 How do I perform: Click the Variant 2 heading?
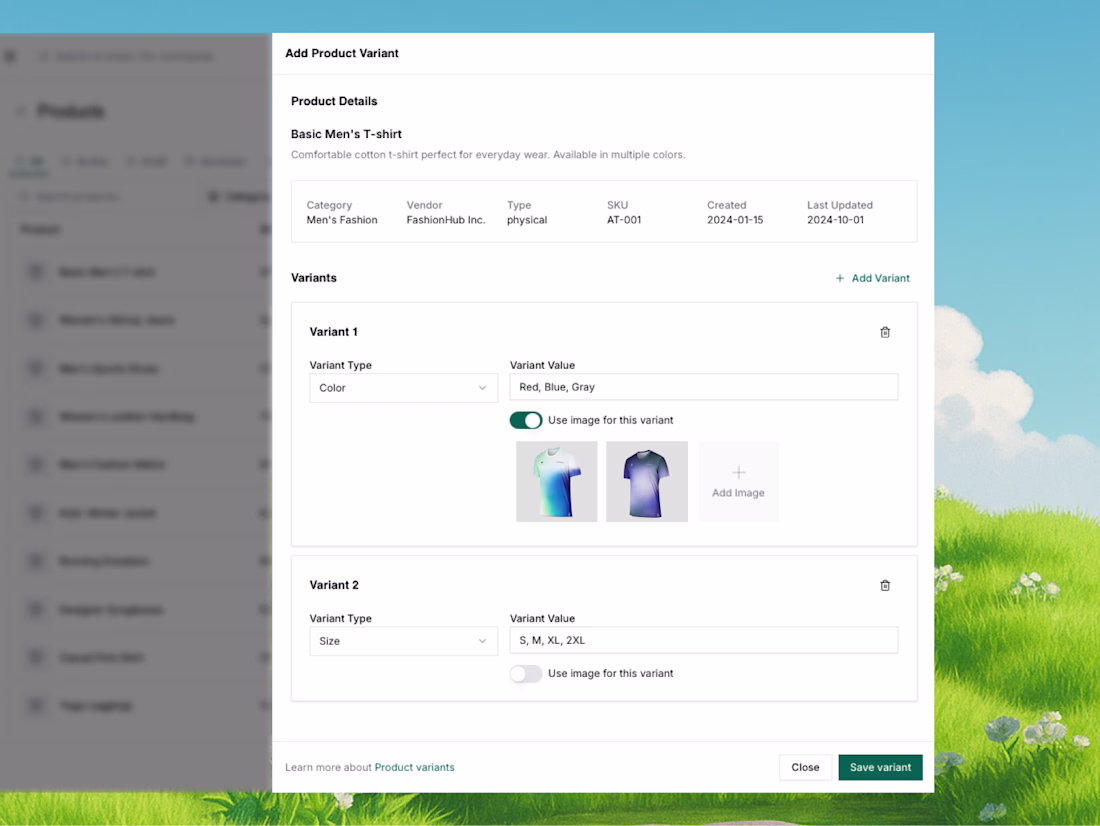334,585
